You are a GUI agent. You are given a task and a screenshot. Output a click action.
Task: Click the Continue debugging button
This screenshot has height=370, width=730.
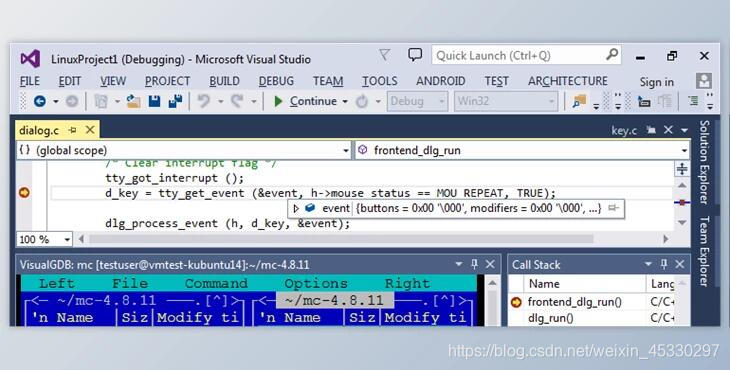[305, 101]
